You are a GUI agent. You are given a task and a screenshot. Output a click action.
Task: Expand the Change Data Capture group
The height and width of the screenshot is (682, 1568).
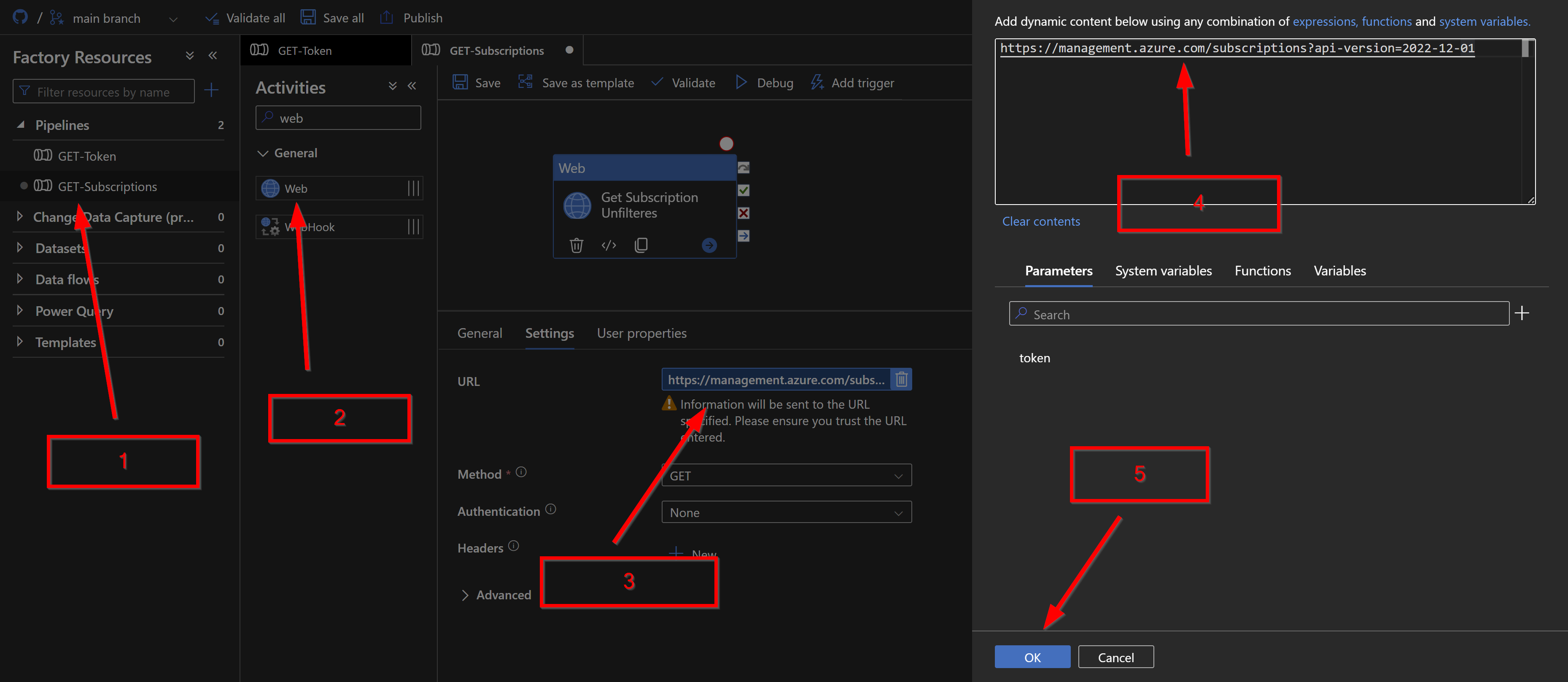coord(20,216)
